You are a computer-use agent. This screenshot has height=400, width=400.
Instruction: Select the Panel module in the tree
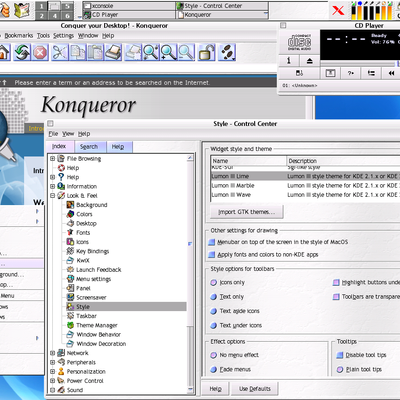(x=83, y=288)
